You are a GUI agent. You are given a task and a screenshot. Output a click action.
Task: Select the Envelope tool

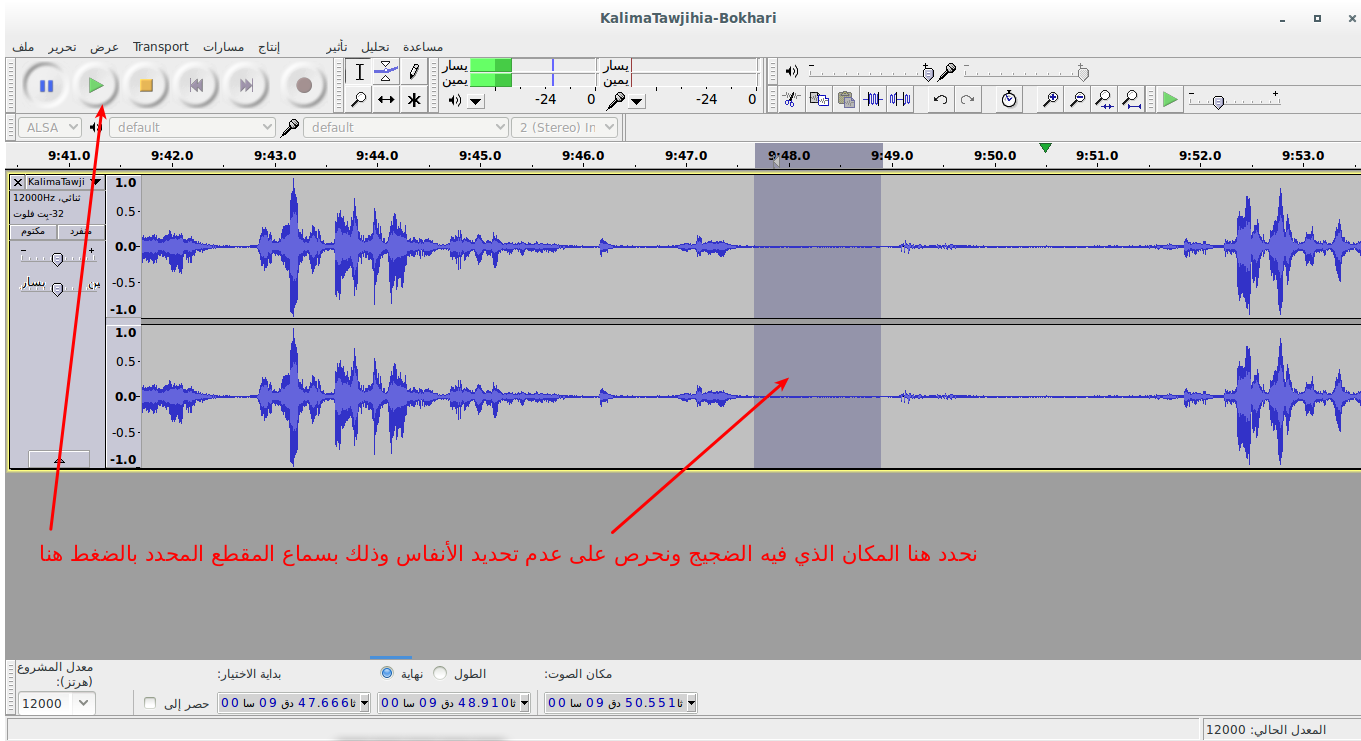[x=387, y=72]
